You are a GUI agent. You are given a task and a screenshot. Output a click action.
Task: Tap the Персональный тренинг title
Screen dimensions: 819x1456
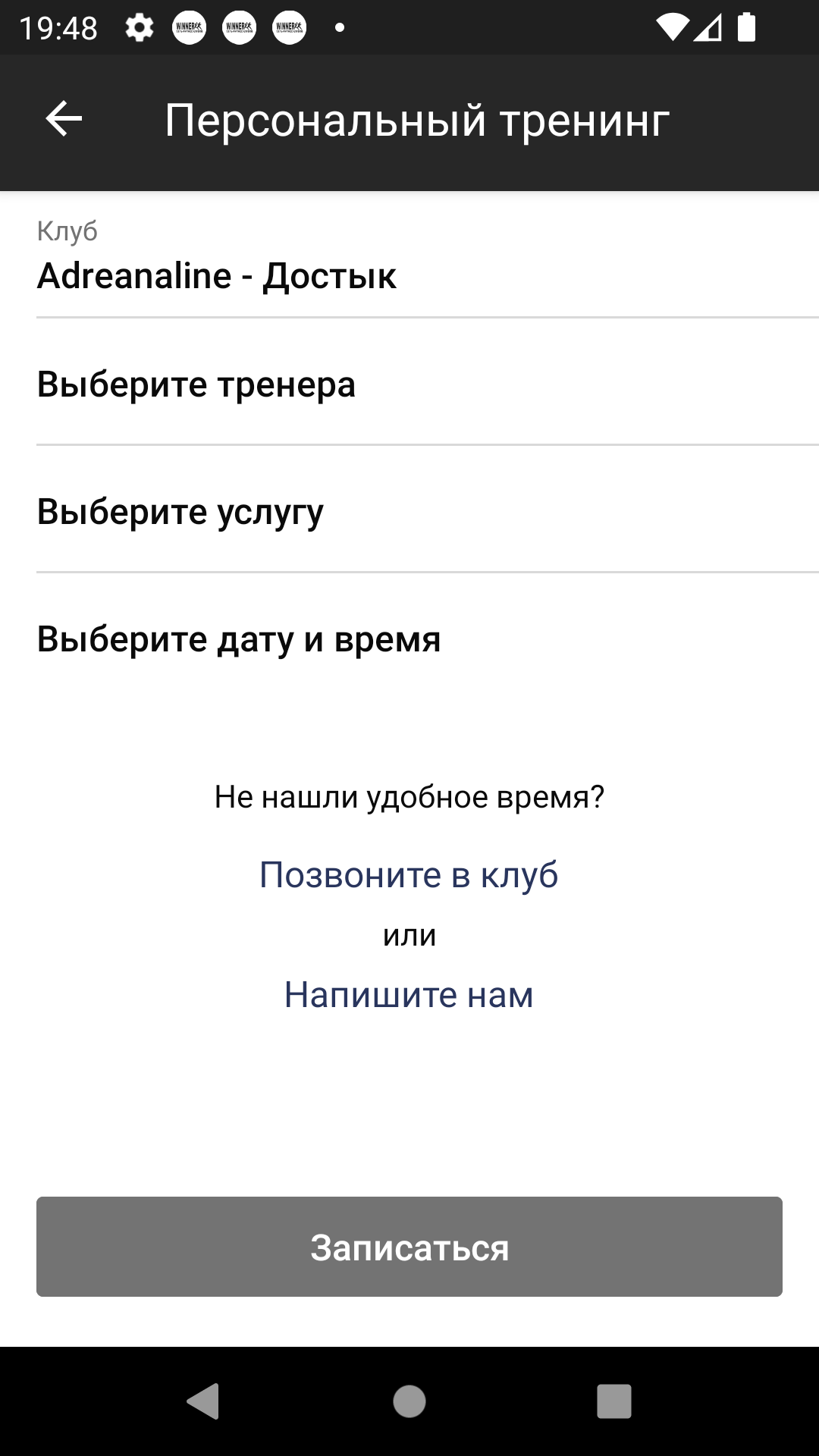click(417, 121)
